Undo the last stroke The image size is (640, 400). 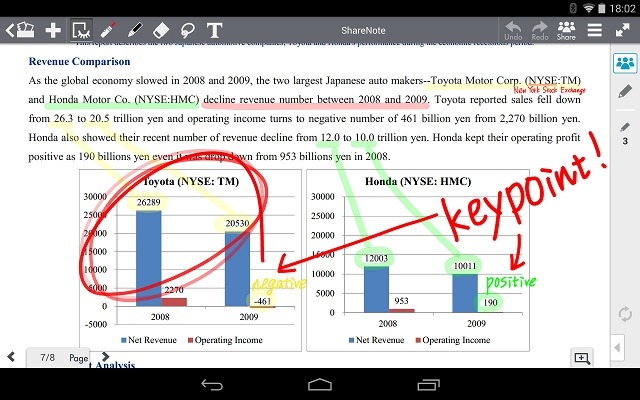pyautogui.click(x=513, y=31)
